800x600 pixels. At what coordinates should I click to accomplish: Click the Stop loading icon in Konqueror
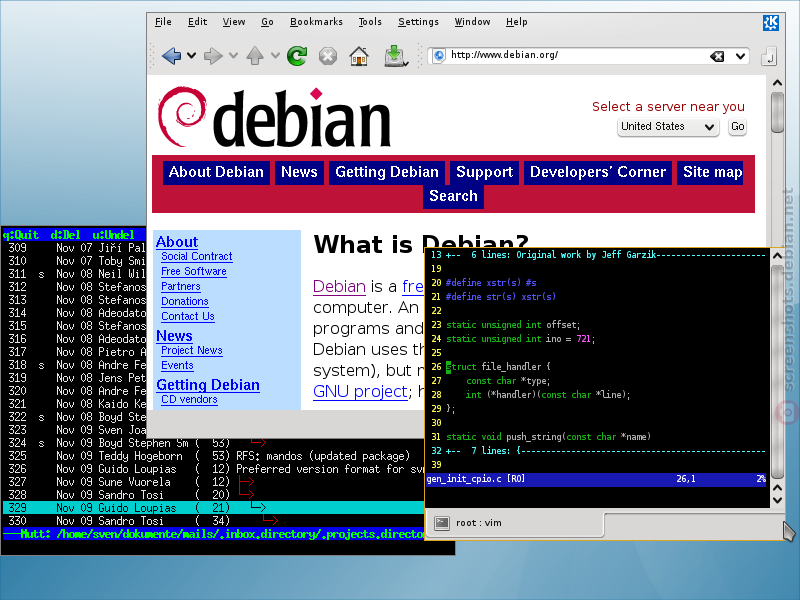(x=328, y=56)
